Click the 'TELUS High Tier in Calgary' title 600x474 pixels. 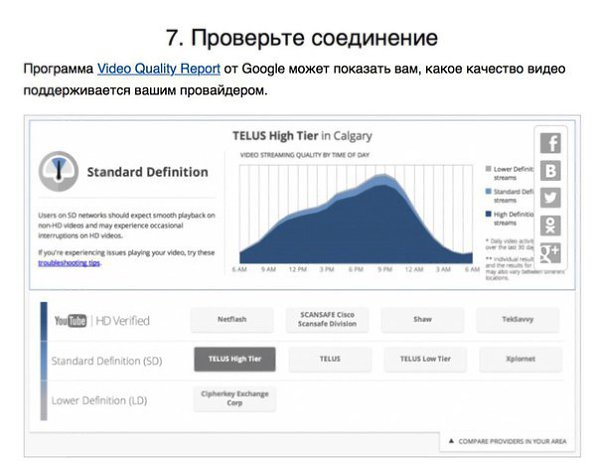tap(302, 136)
